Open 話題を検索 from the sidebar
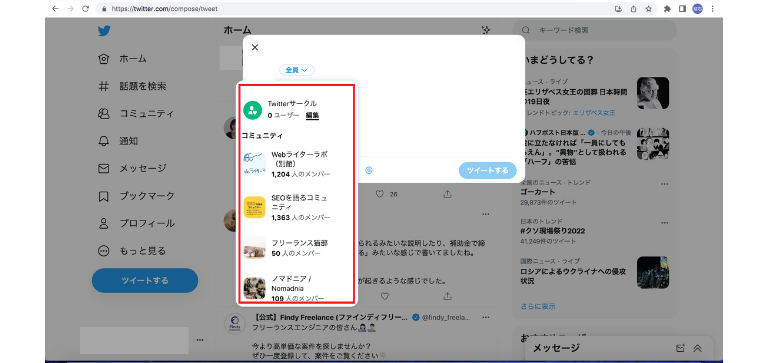 click(132, 86)
